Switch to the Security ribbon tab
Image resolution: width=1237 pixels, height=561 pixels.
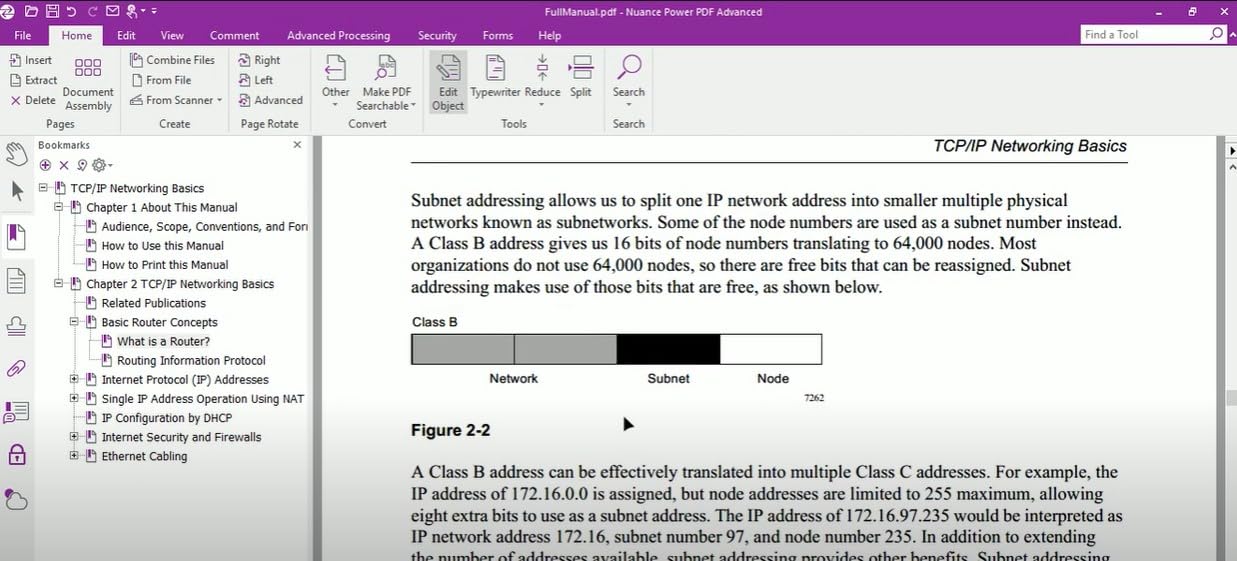(x=437, y=35)
